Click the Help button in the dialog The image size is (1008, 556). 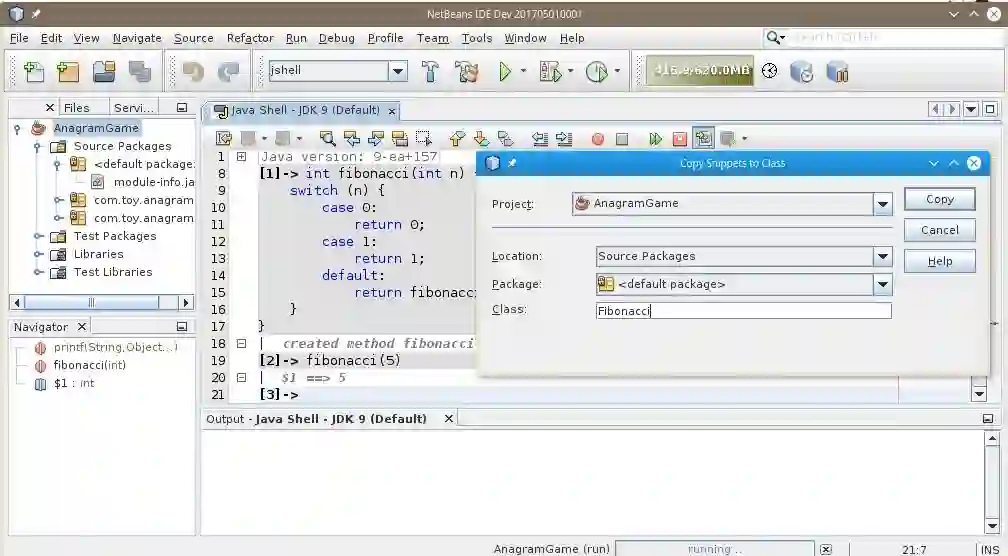939,261
